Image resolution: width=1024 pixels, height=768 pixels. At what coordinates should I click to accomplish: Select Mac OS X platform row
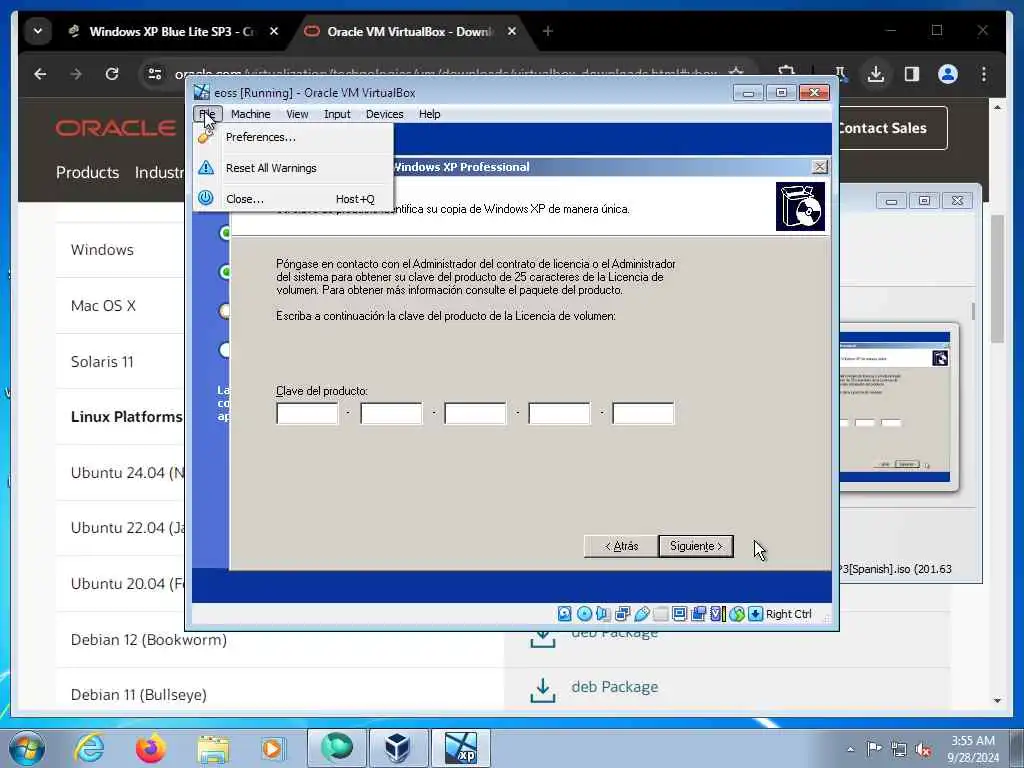click(103, 306)
